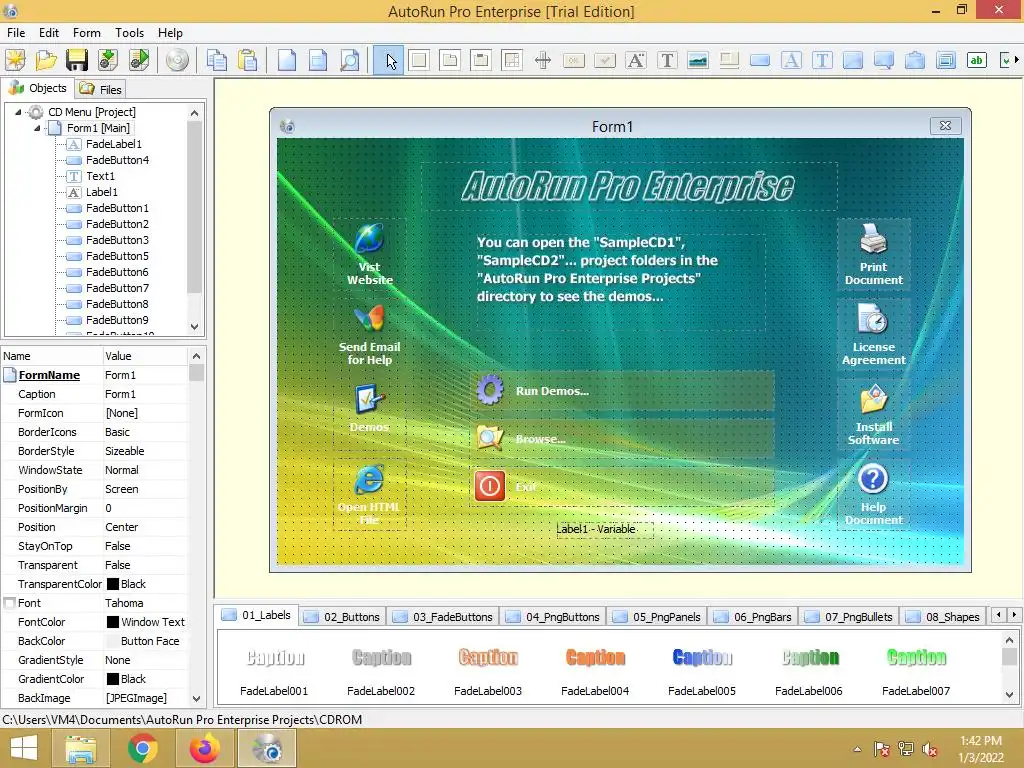
Task: Expand the Font property box in the property list
Action: 9,603
